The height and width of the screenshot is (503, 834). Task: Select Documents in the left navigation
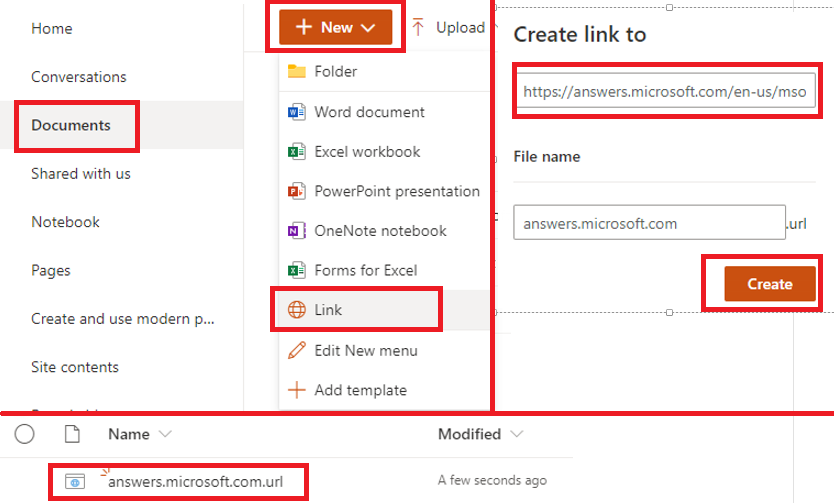pos(71,125)
